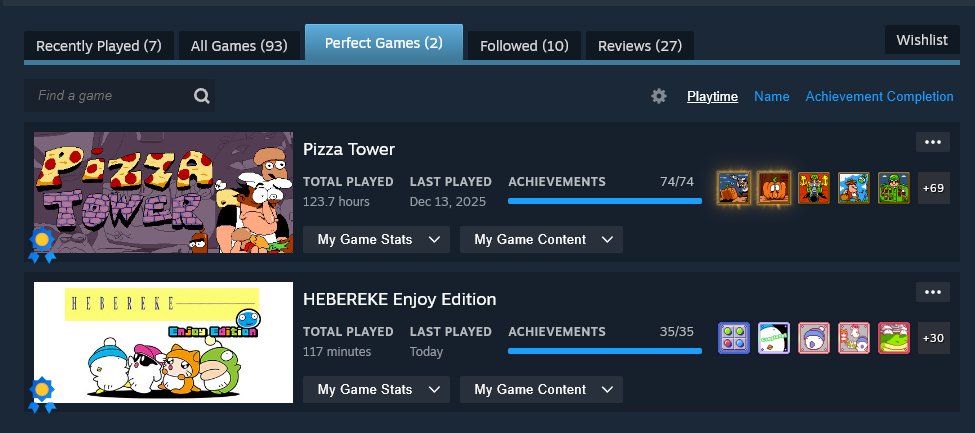Open the games list settings gear

pos(658,96)
